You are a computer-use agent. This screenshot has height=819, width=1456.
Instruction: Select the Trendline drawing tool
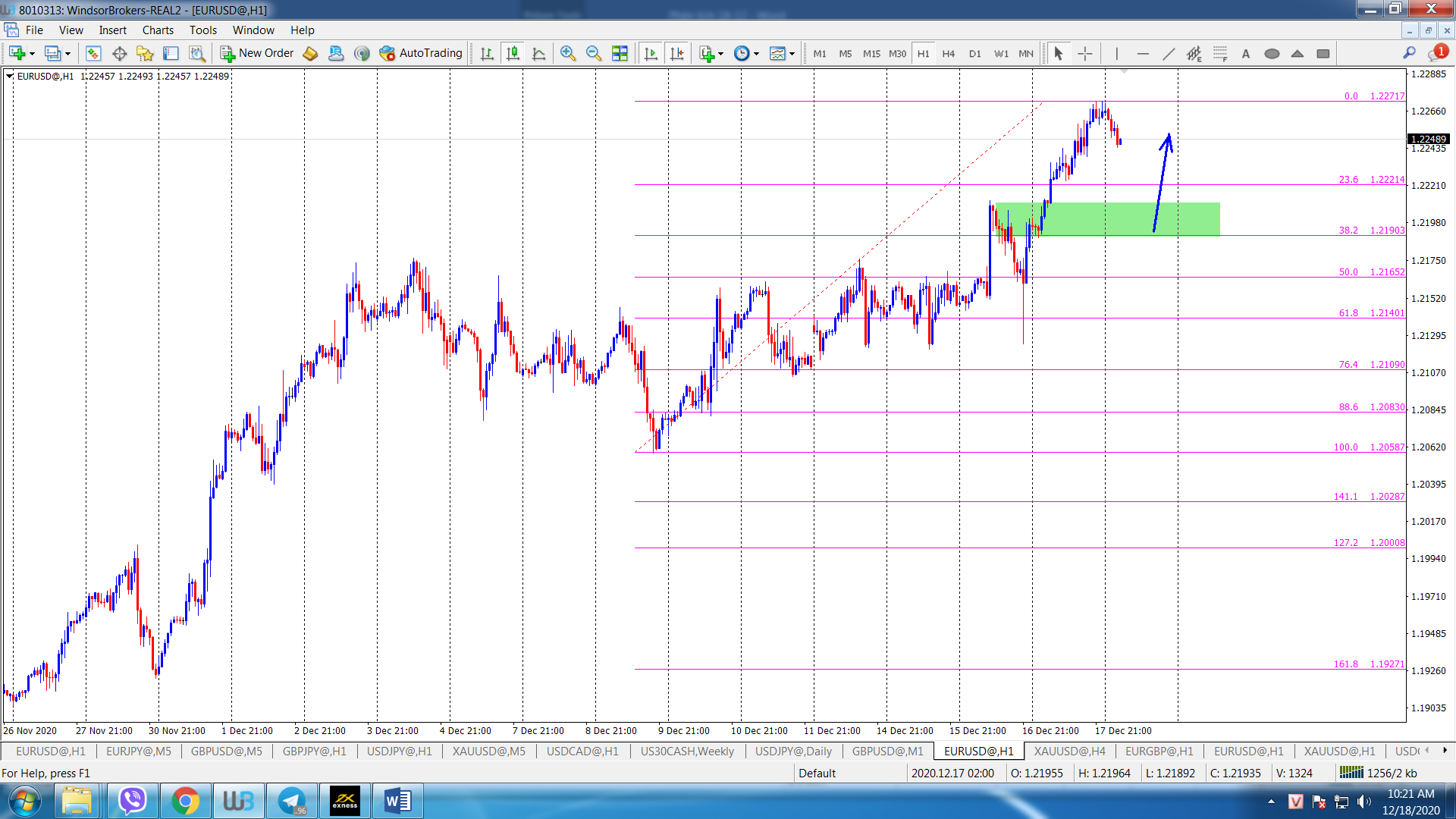pyautogui.click(x=1169, y=53)
